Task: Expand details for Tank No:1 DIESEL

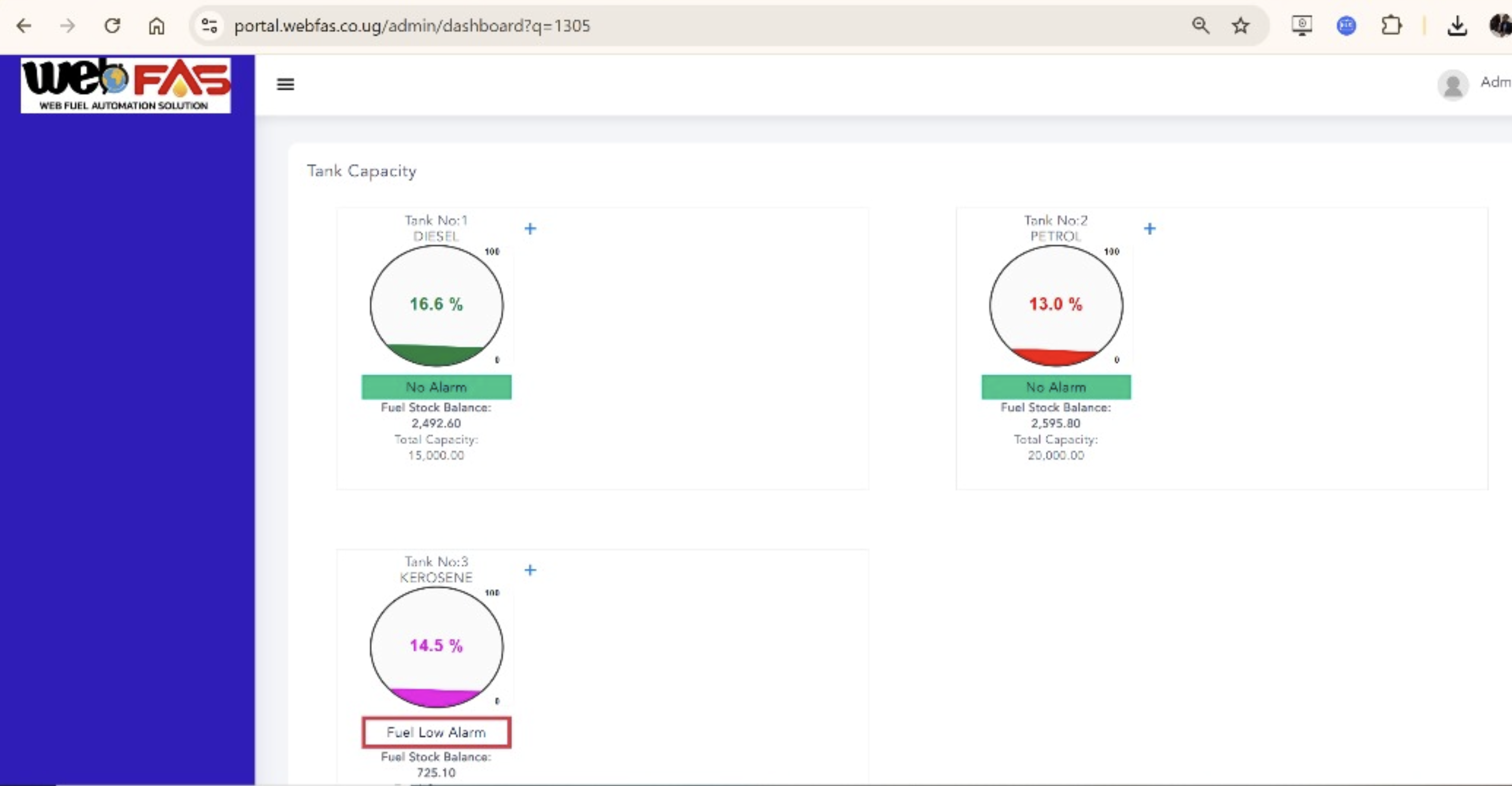Action: click(x=530, y=229)
